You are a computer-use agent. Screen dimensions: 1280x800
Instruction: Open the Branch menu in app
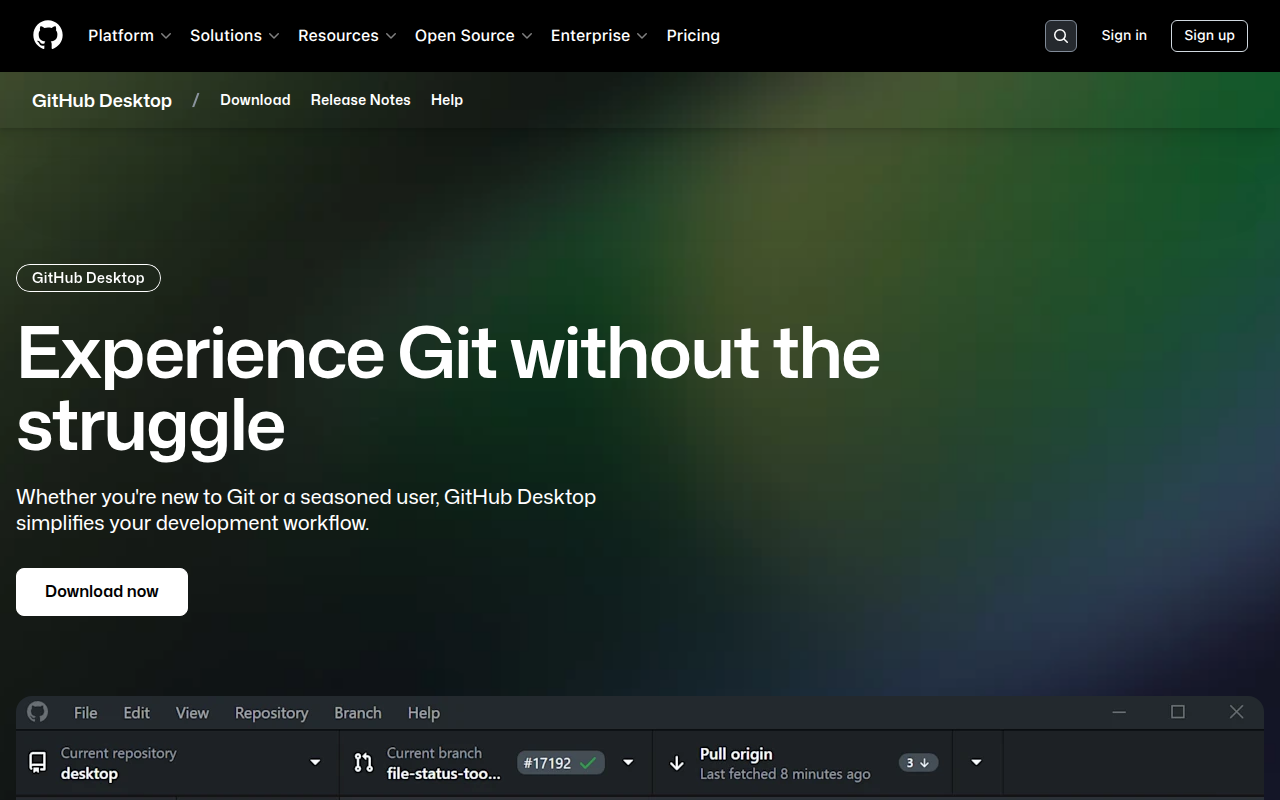(358, 713)
